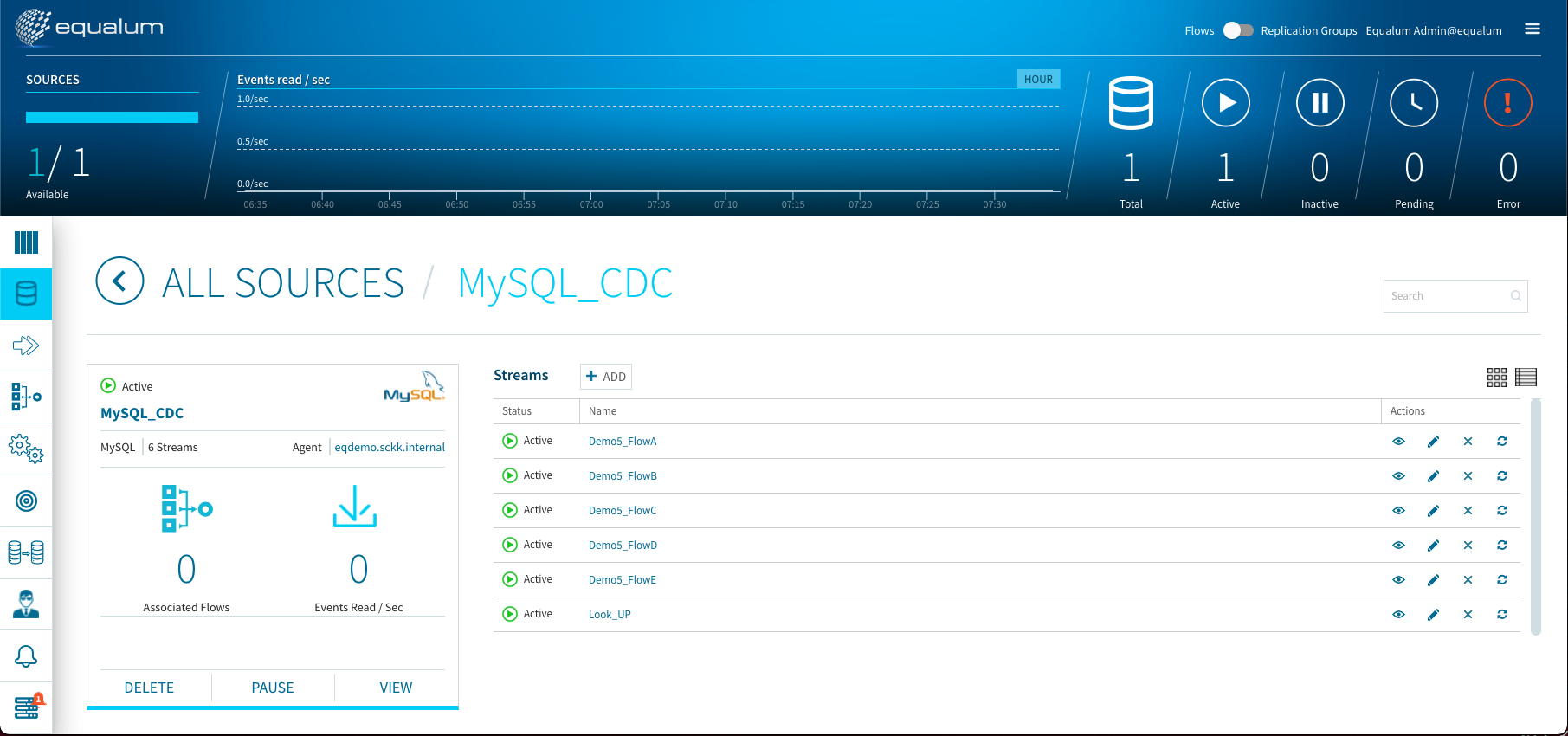Viewport: 1568px width, 736px height.
Task: Toggle Flows / Replication Groups switch
Action: click(x=1238, y=30)
